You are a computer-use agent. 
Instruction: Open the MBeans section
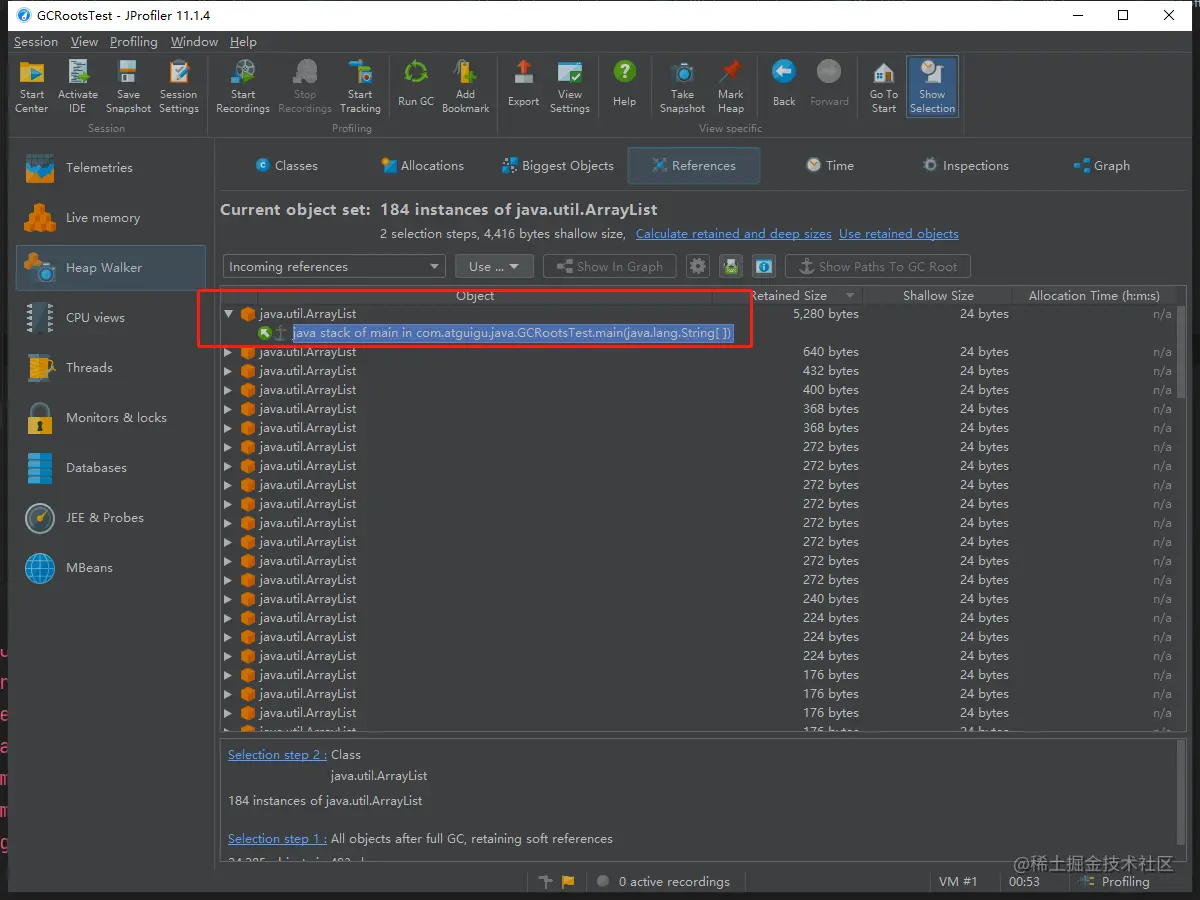click(x=110, y=568)
